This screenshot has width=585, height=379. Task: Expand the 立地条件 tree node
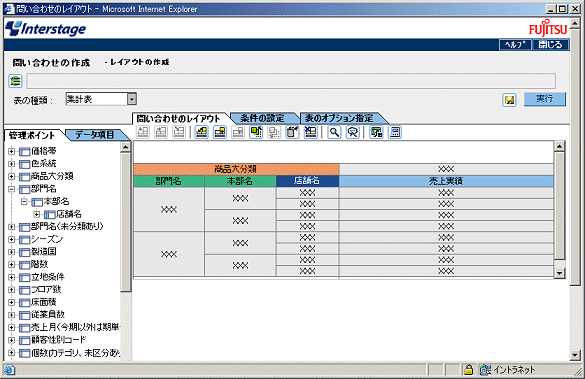click(12, 277)
